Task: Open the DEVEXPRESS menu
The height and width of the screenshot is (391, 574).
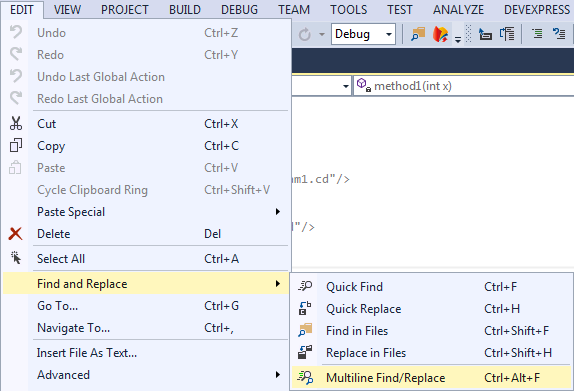Action: coord(537,10)
